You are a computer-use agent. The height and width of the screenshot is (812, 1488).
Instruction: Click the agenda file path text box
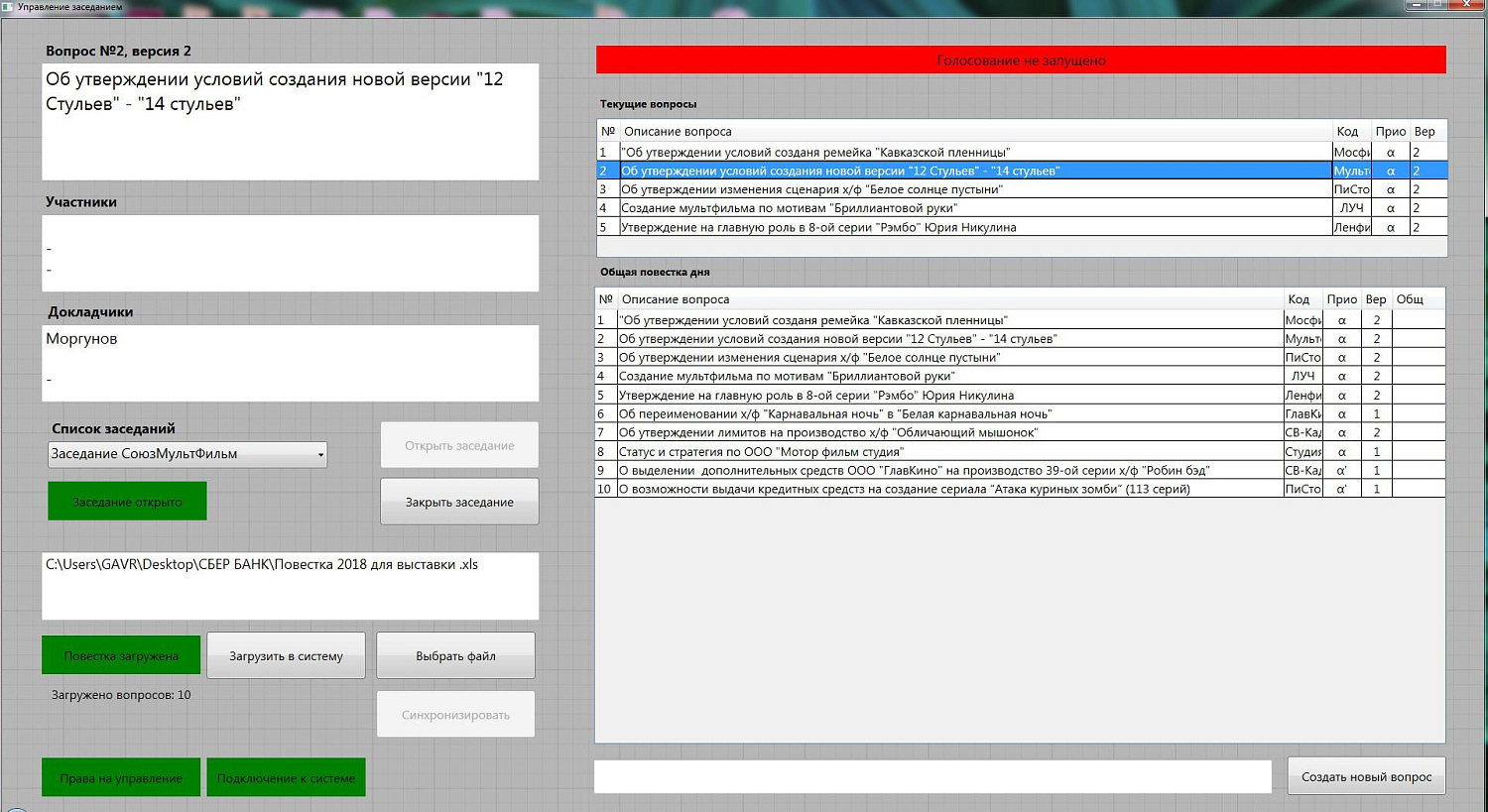coord(290,585)
